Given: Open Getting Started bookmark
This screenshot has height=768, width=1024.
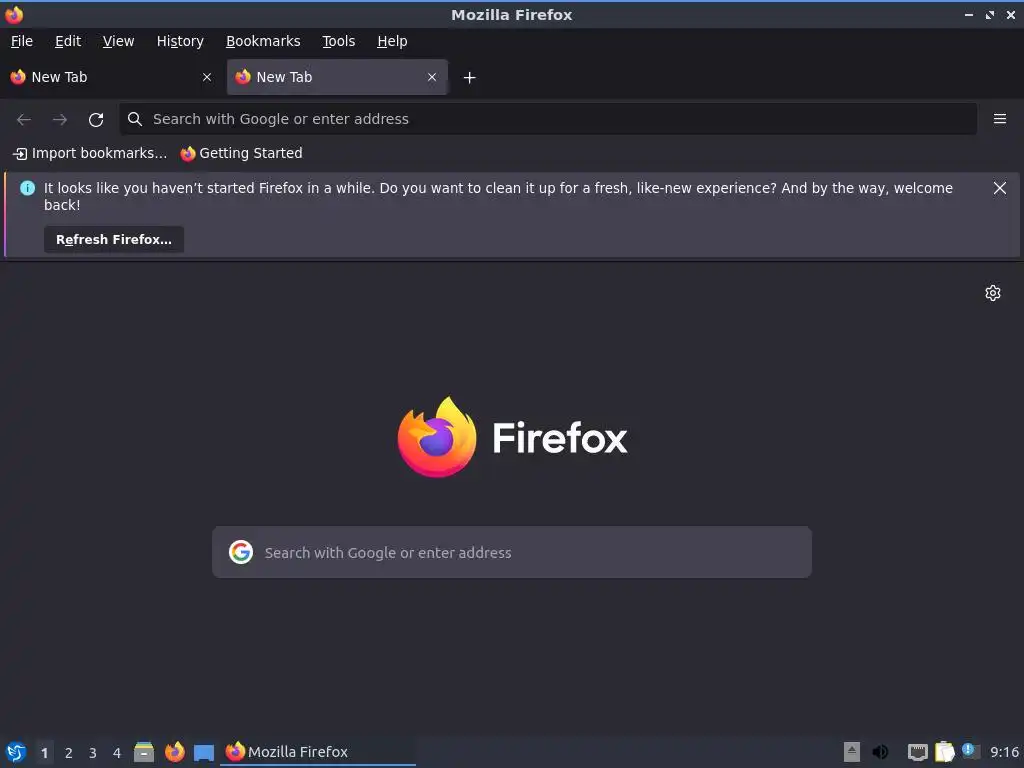Looking at the screenshot, I should [x=242, y=153].
